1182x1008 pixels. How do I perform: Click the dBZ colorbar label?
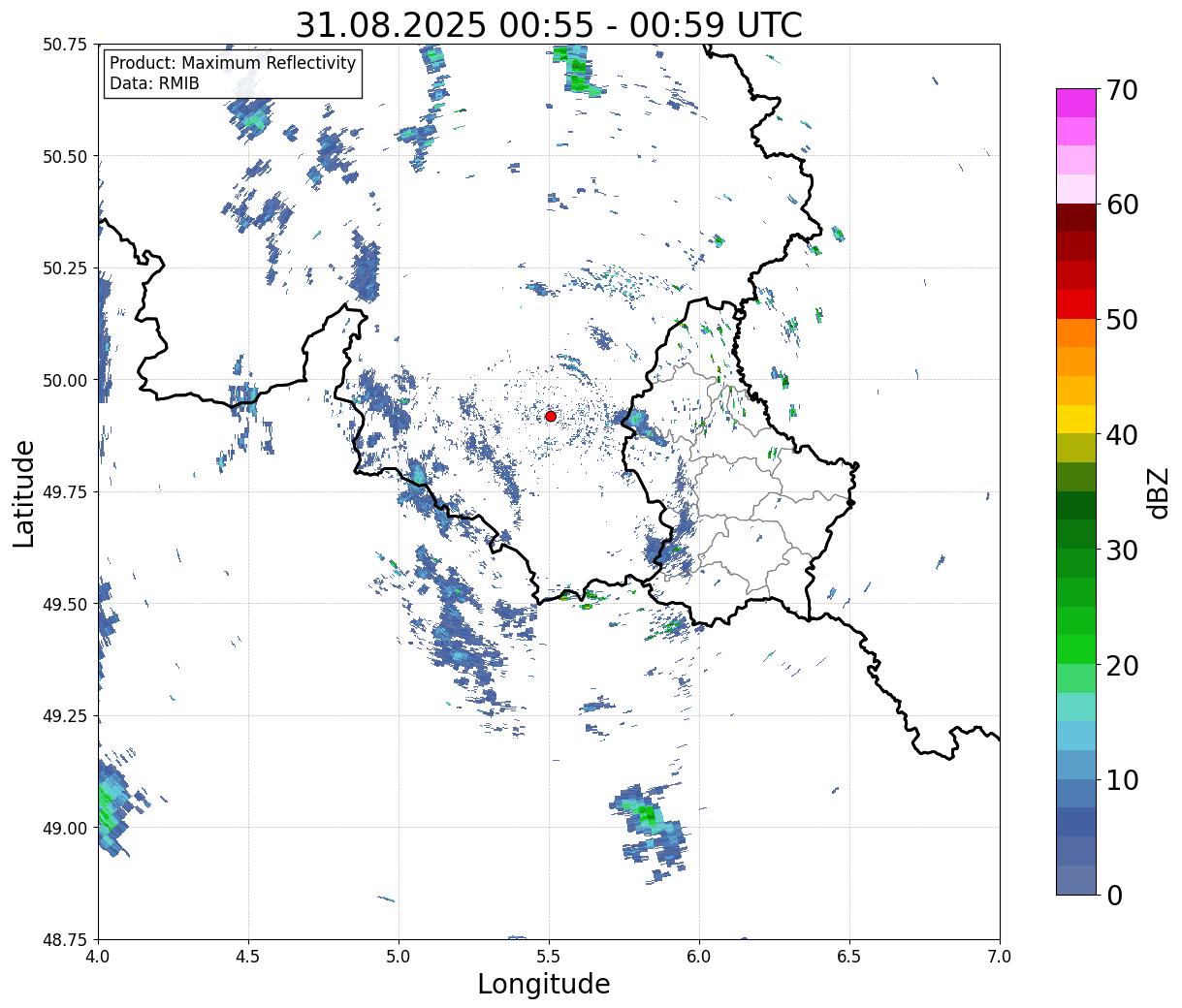click(1158, 492)
